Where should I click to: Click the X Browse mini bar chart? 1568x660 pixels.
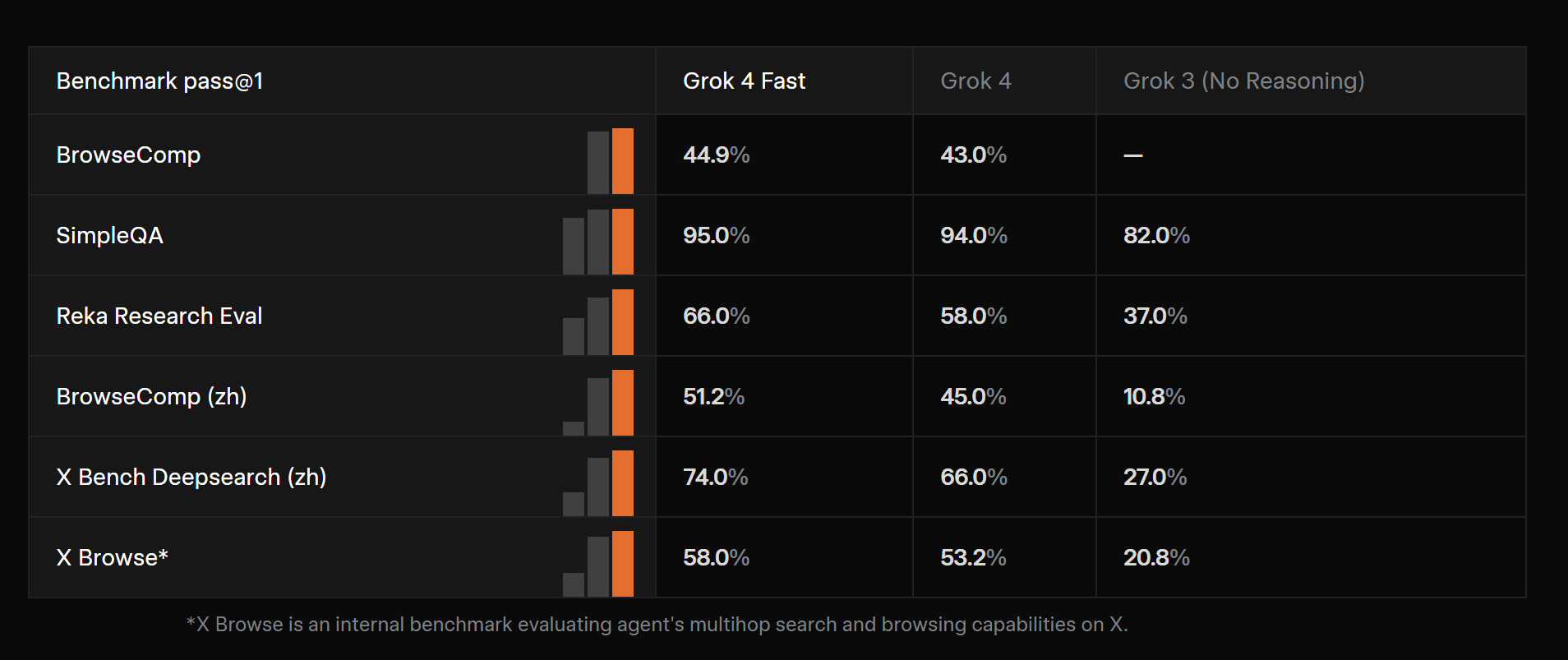(598, 564)
